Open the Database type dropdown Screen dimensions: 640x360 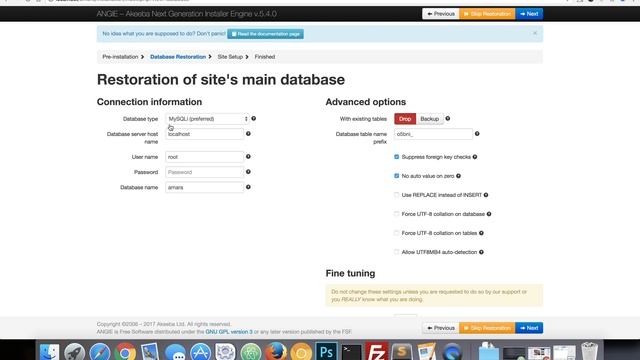pos(207,119)
